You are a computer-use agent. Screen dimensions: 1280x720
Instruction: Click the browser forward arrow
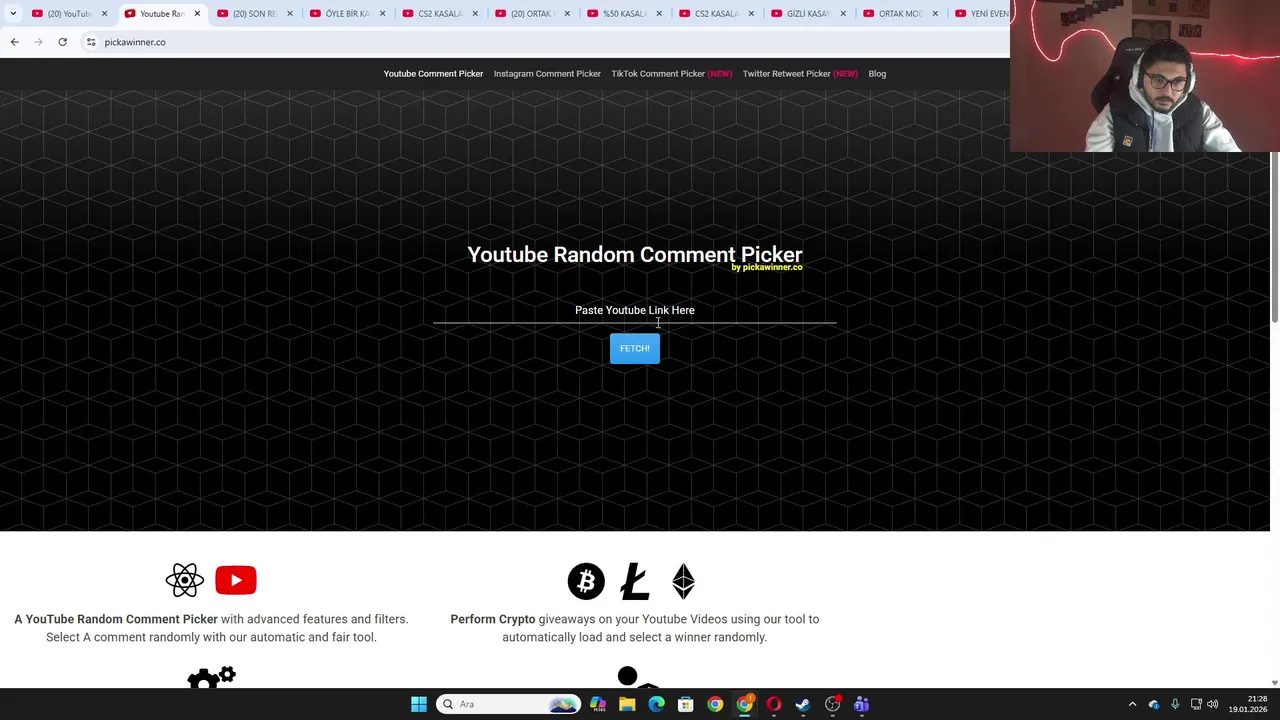click(38, 42)
